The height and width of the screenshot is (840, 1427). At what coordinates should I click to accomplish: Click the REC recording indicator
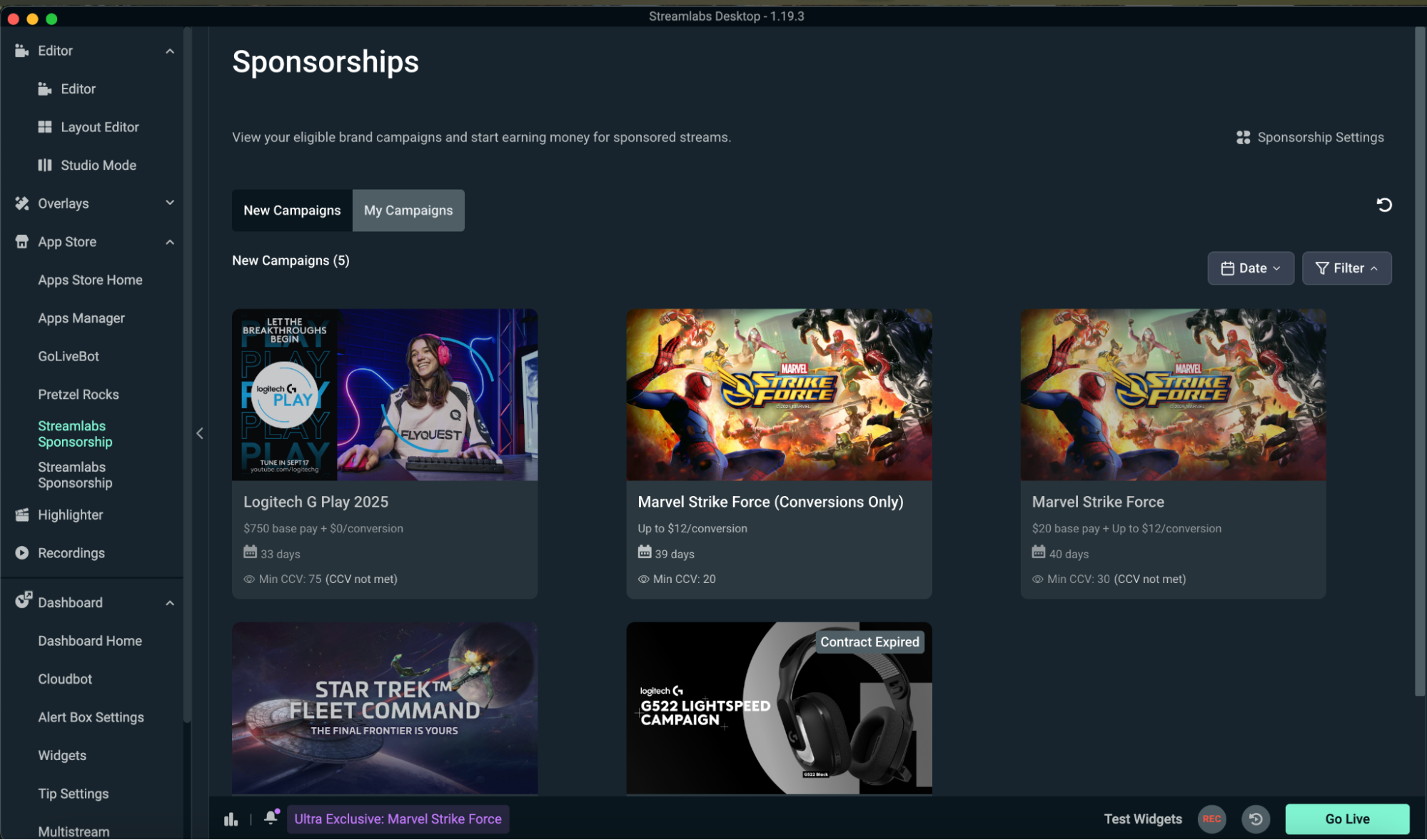pyautogui.click(x=1211, y=819)
